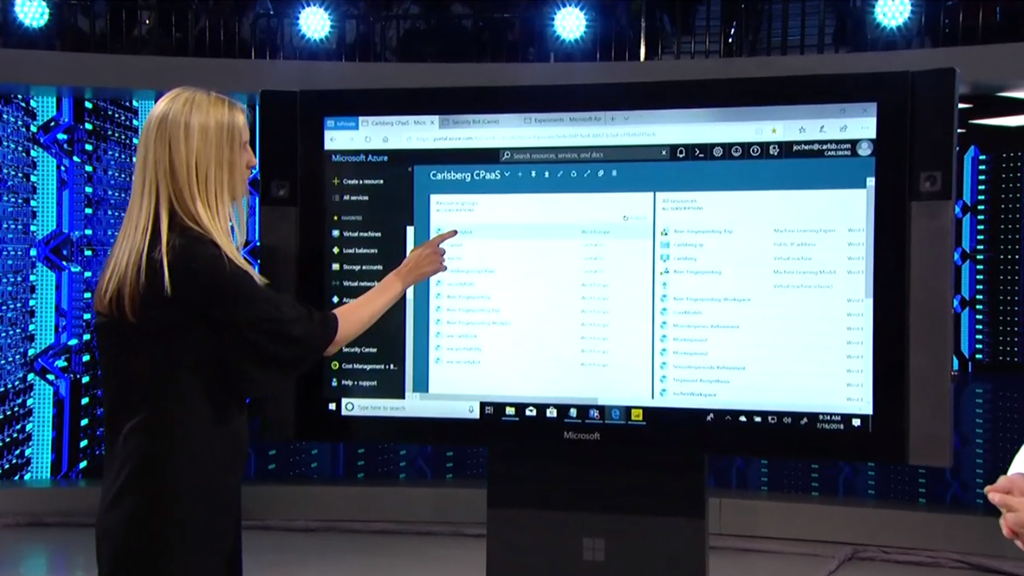
Task: Launch Cloud Shell from the Azure top bar
Action: 699,152
